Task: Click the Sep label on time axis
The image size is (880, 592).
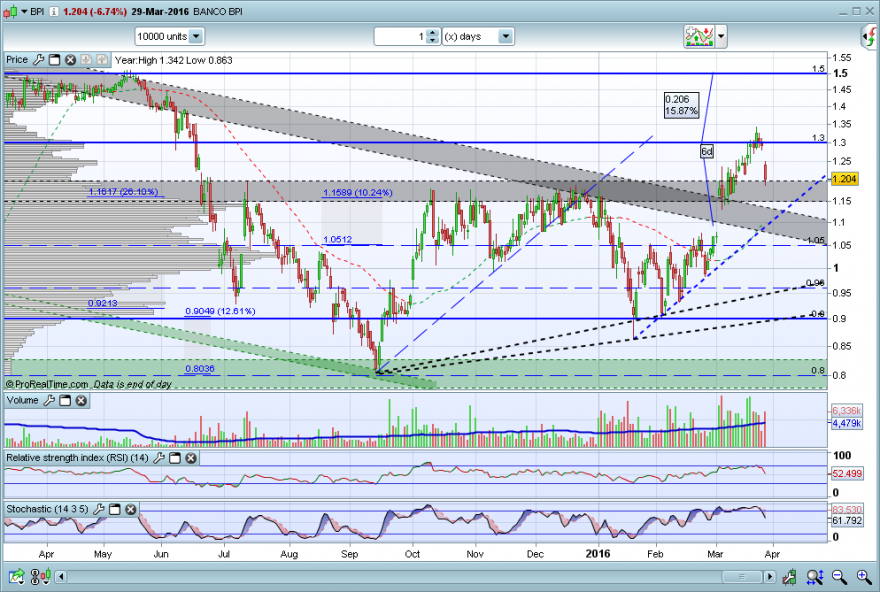Action: [x=349, y=554]
